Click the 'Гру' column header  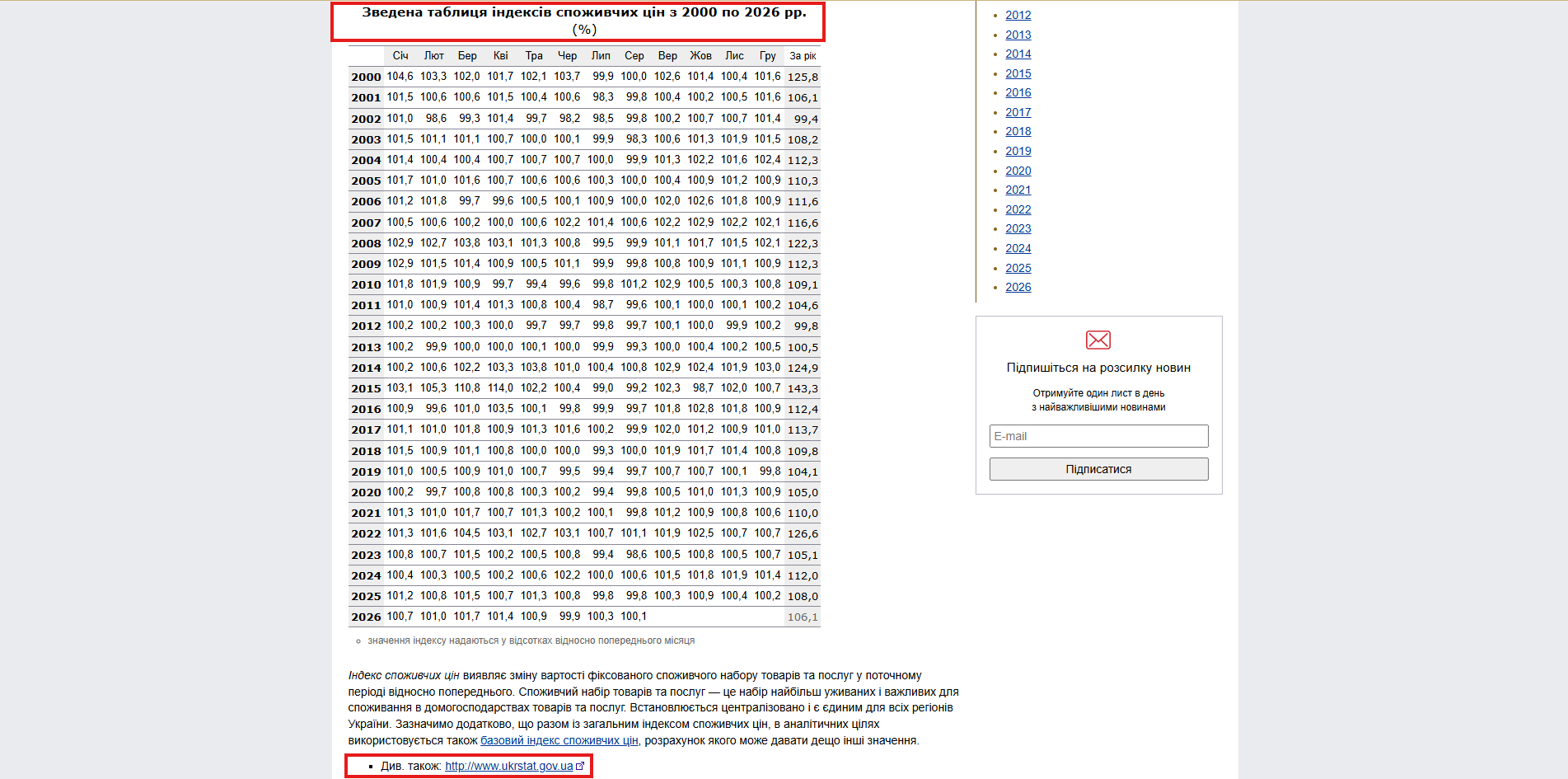tap(768, 56)
